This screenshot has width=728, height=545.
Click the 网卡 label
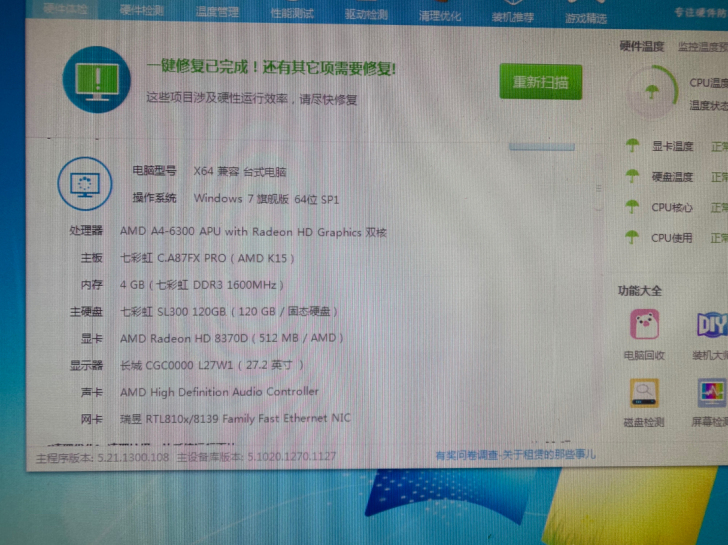pos(91,419)
